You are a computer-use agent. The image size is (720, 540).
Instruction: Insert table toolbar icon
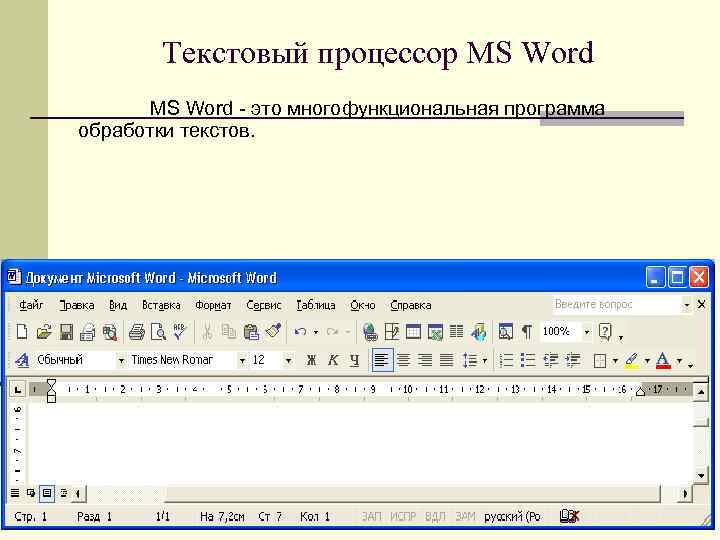click(x=413, y=332)
